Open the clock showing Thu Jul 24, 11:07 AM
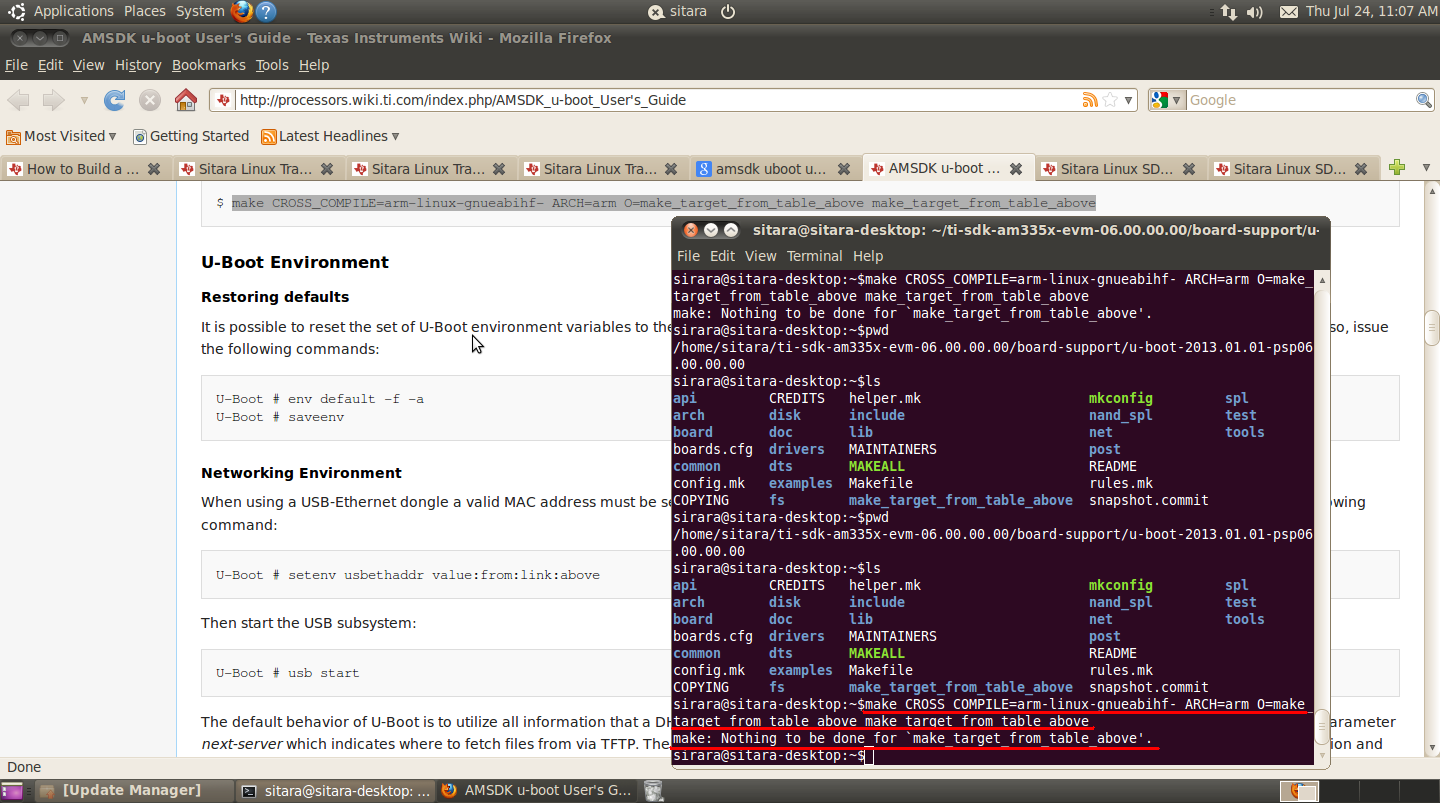 [1372, 11]
